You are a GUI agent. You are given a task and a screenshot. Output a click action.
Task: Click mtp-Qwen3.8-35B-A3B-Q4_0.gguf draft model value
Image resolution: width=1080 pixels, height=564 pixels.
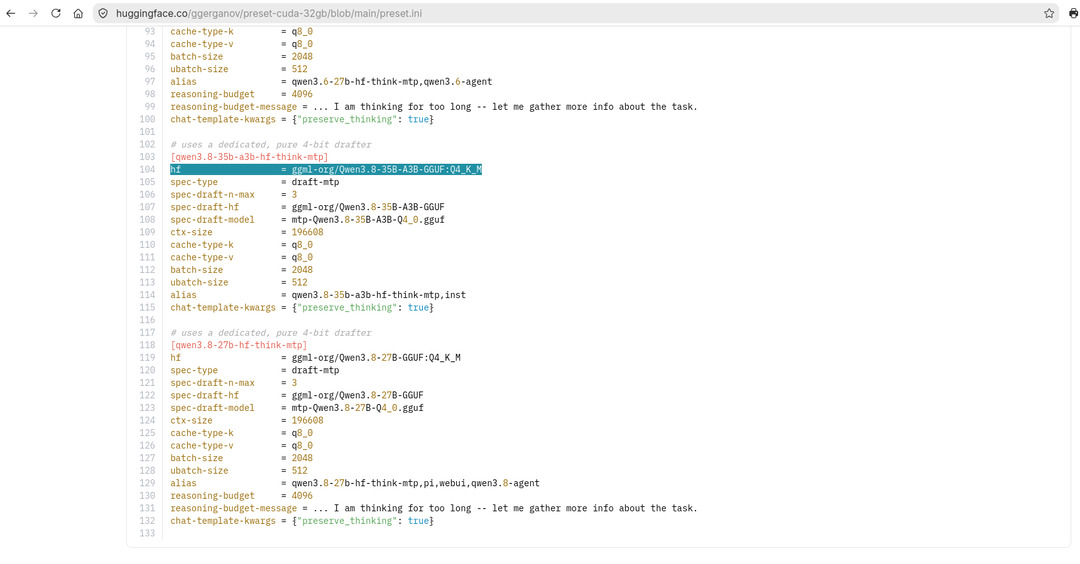click(368, 220)
